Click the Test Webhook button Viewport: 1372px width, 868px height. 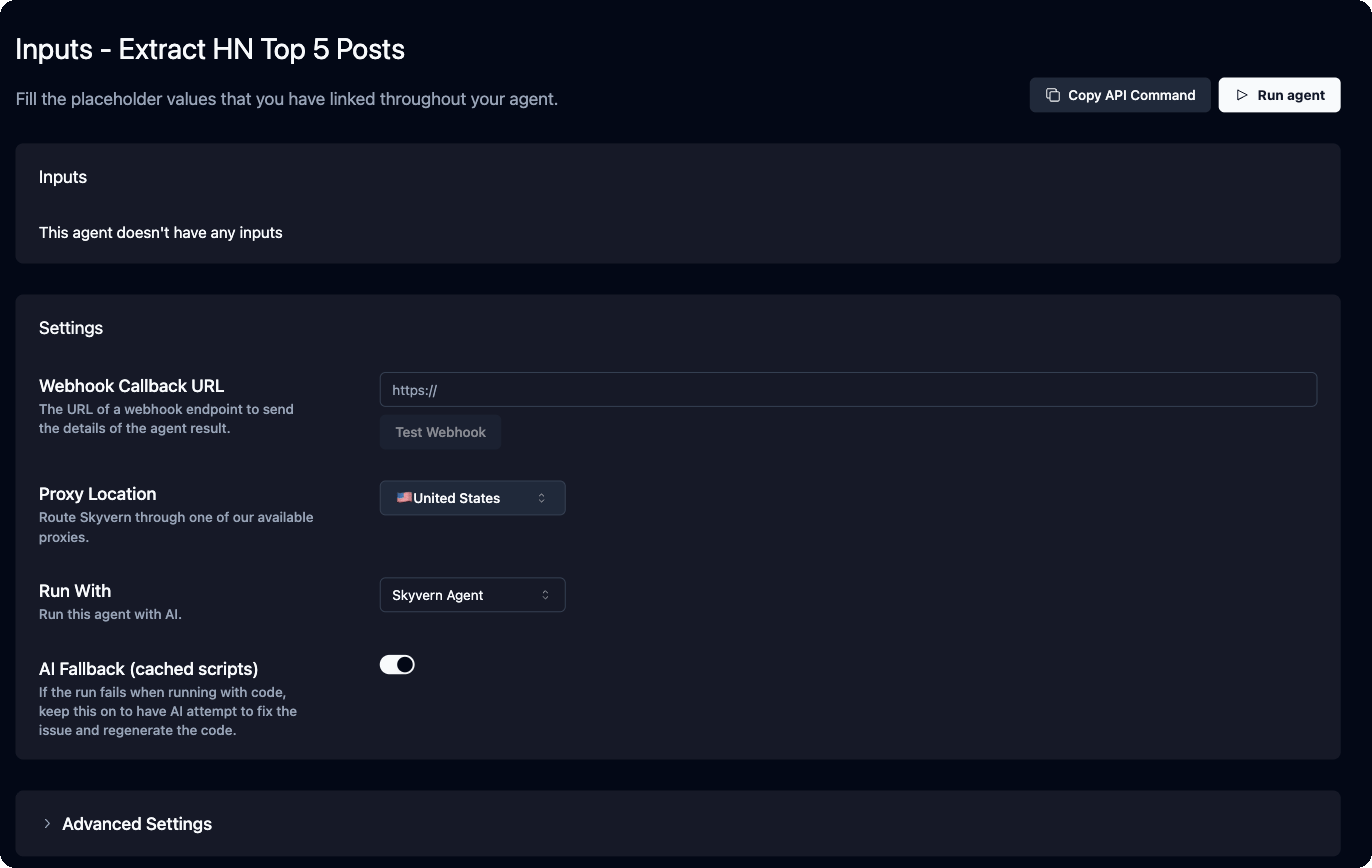pyautogui.click(x=440, y=432)
